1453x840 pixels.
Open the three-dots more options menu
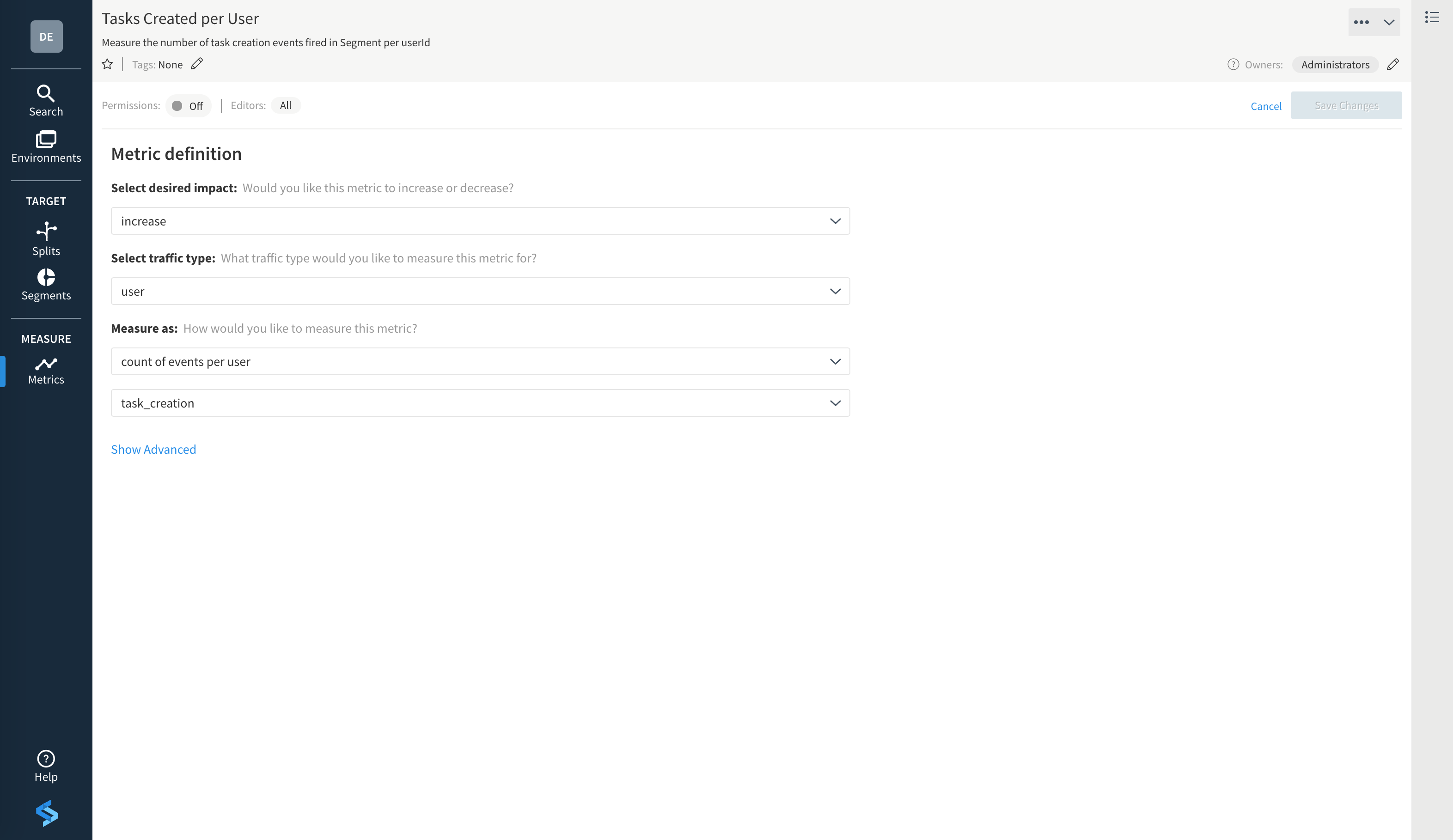(1361, 23)
